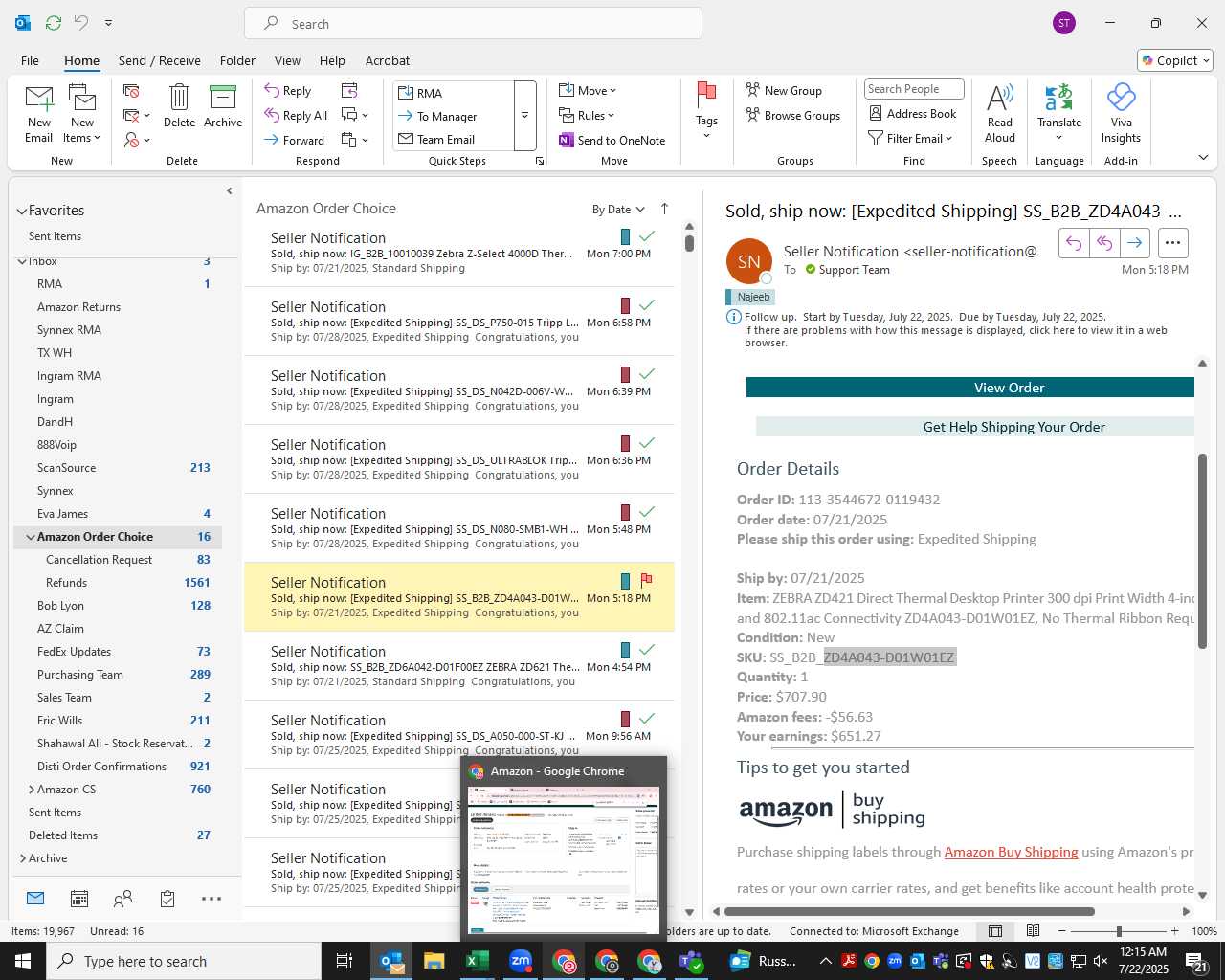
Task: Open the Send / Receive tab
Action: click(160, 60)
